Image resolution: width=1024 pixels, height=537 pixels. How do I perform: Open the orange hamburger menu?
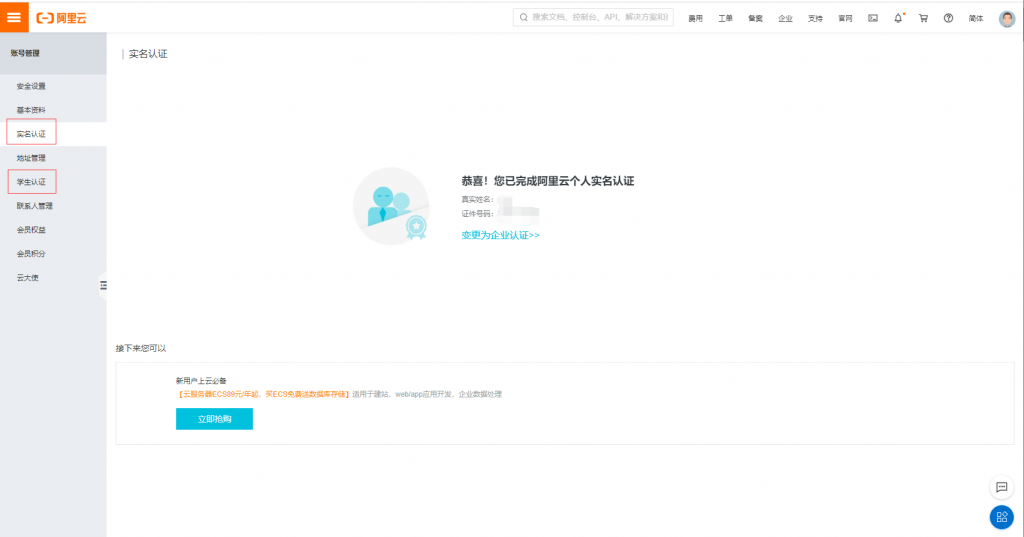[14, 17]
